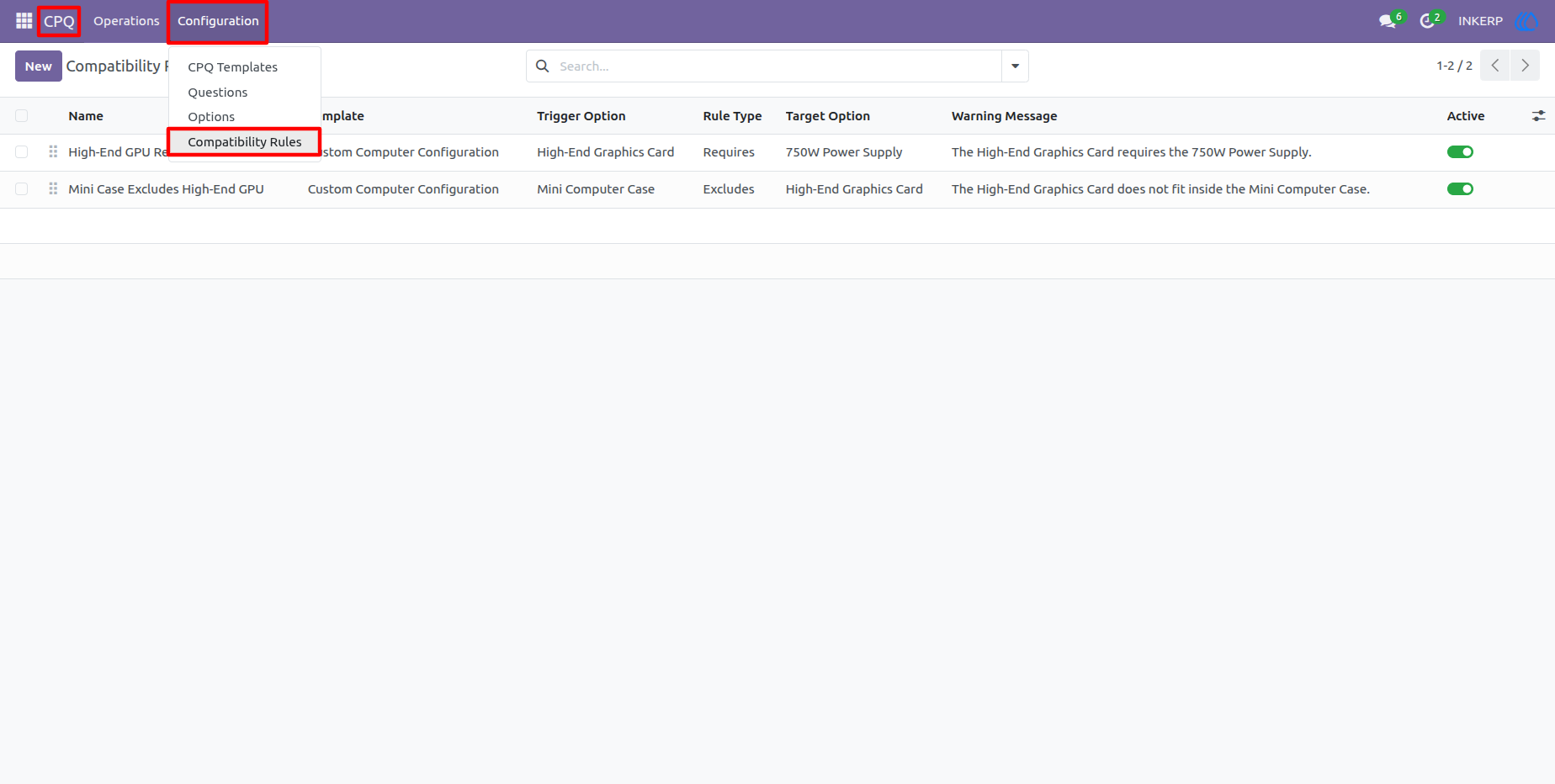
Task: Click the High-End Graphics Card trigger option cell
Action: coord(606,152)
